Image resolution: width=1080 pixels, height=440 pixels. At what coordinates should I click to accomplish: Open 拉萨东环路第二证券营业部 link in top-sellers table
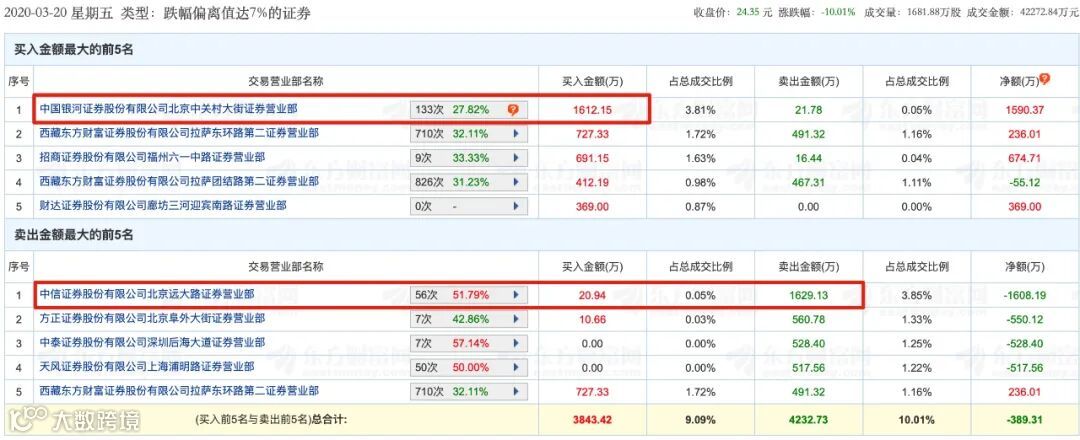coord(179,391)
